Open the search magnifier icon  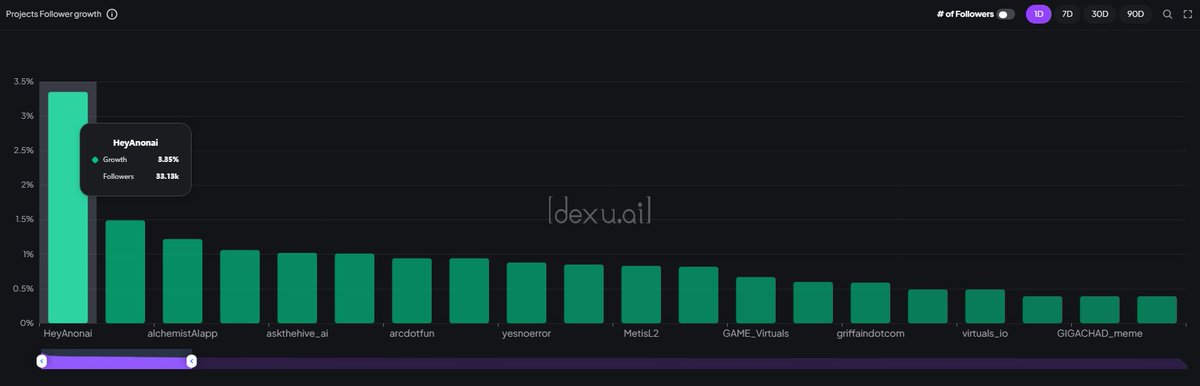[1167, 14]
